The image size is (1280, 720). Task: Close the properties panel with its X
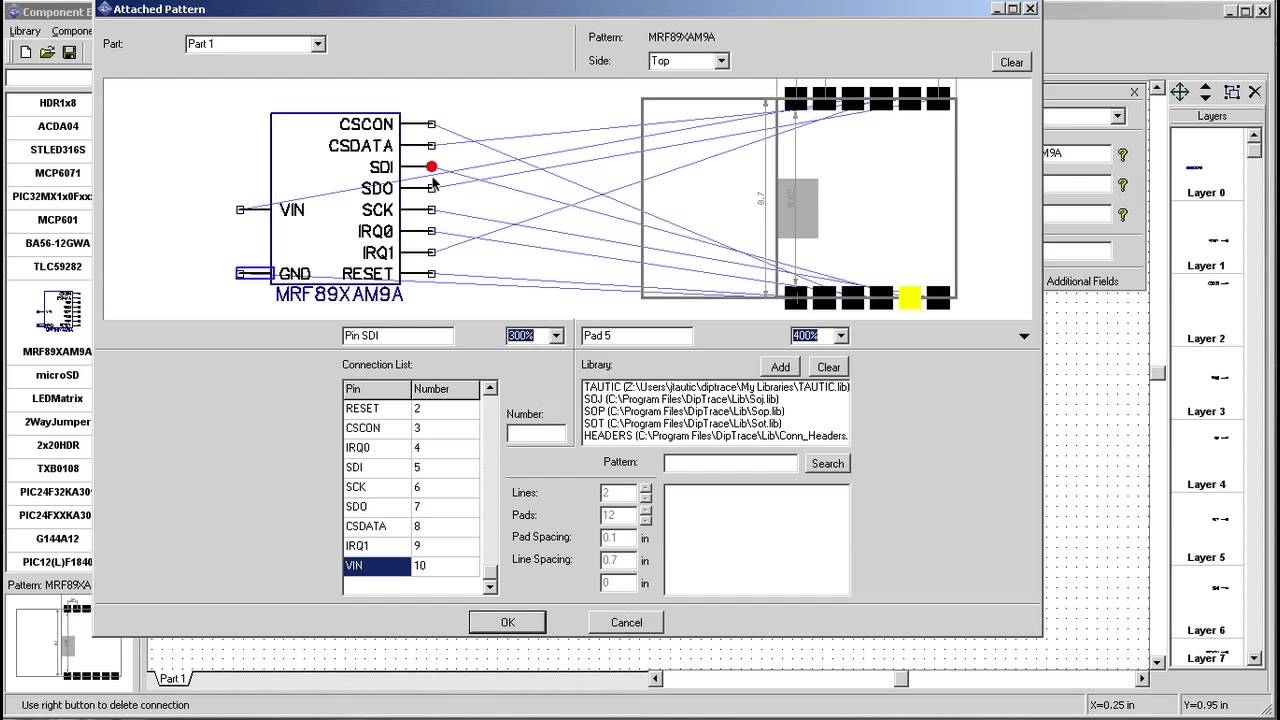1134,92
